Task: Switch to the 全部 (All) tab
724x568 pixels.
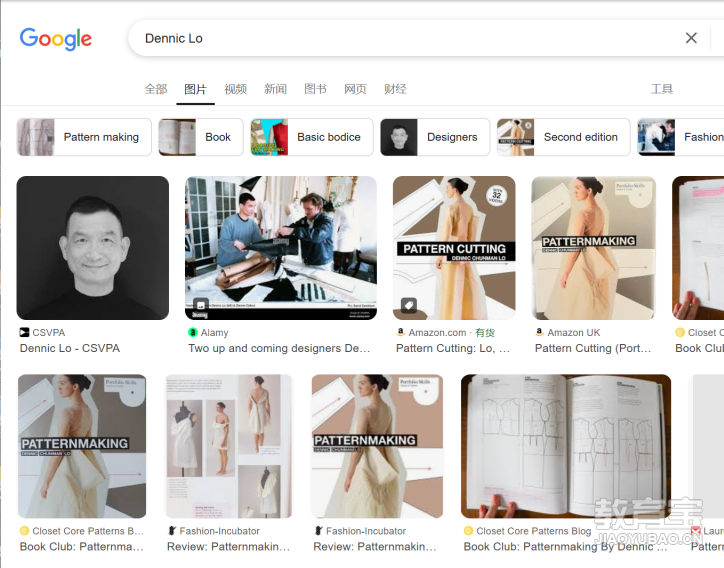Action: [156, 89]
